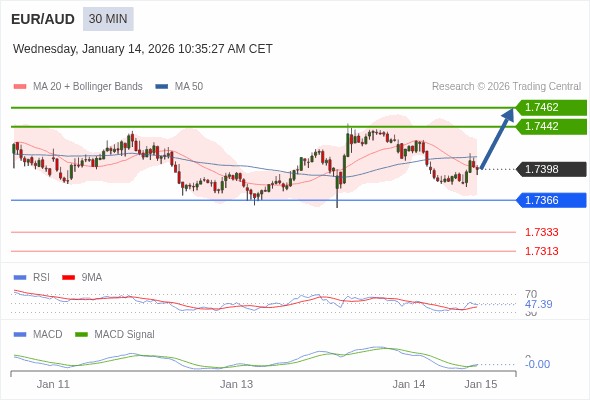This screenshot has height=400, width=590.
Task: Click the RSI blue legend swatch
Action: (20, 278)
